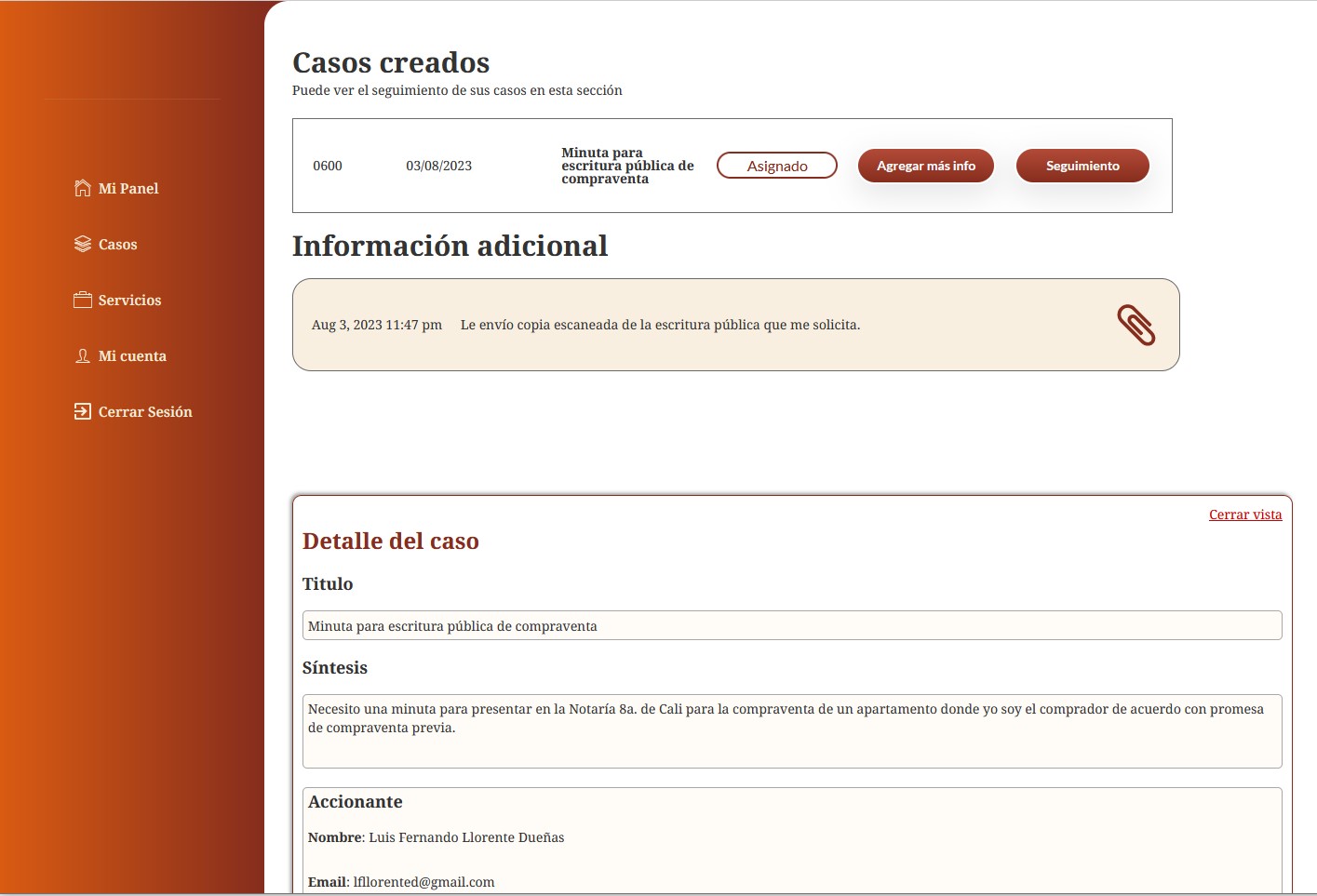The height and width of the screenshot is (896, 1317).
Task: Click the stacked layers icon beside Casos
Action: [x=83, y=244]
